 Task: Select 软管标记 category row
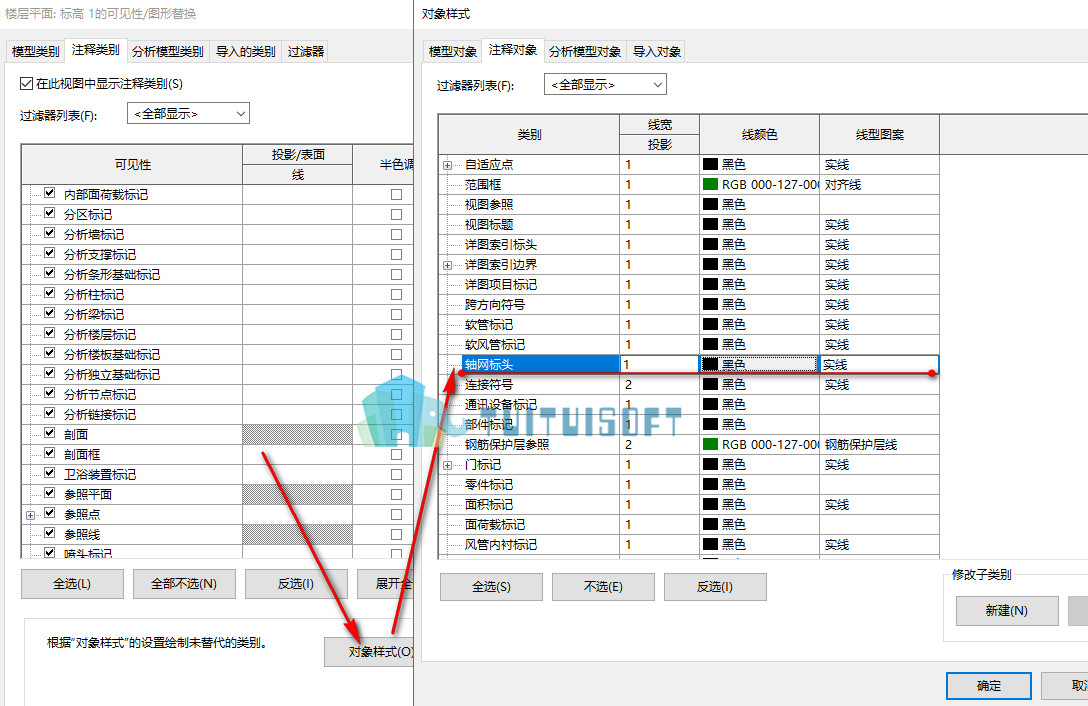pos(489,325)
